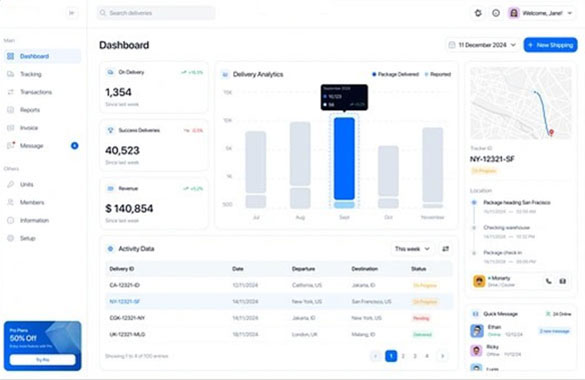Click the Revenue card icon
585x380 pixels.
[110, 189]
